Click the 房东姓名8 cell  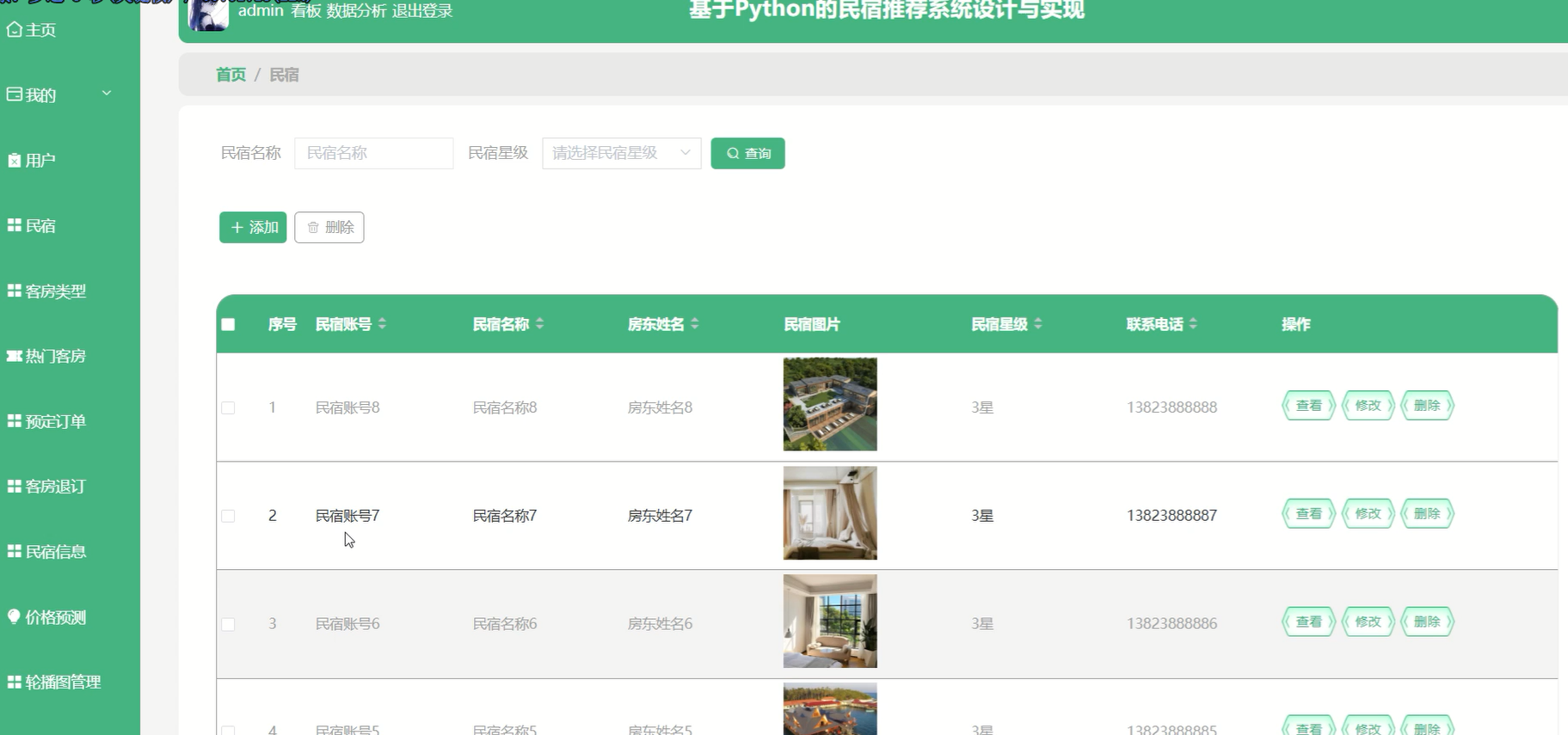660,407
